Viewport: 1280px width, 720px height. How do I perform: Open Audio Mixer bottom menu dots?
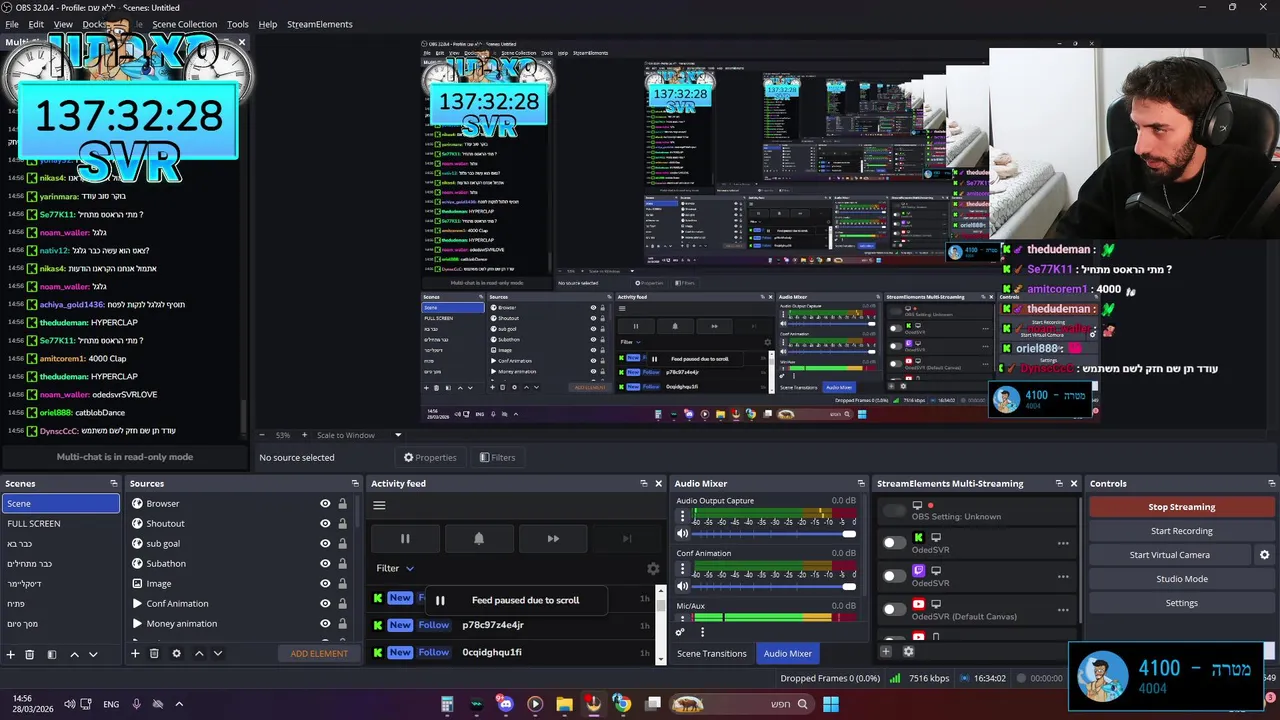coord(702,632)
